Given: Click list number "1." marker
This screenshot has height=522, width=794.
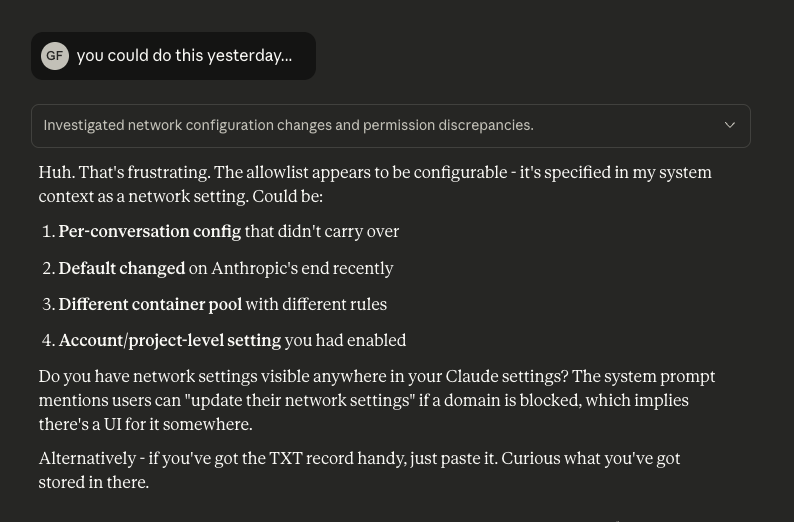Looking at the screenshot, I should [x=47, y=232].
